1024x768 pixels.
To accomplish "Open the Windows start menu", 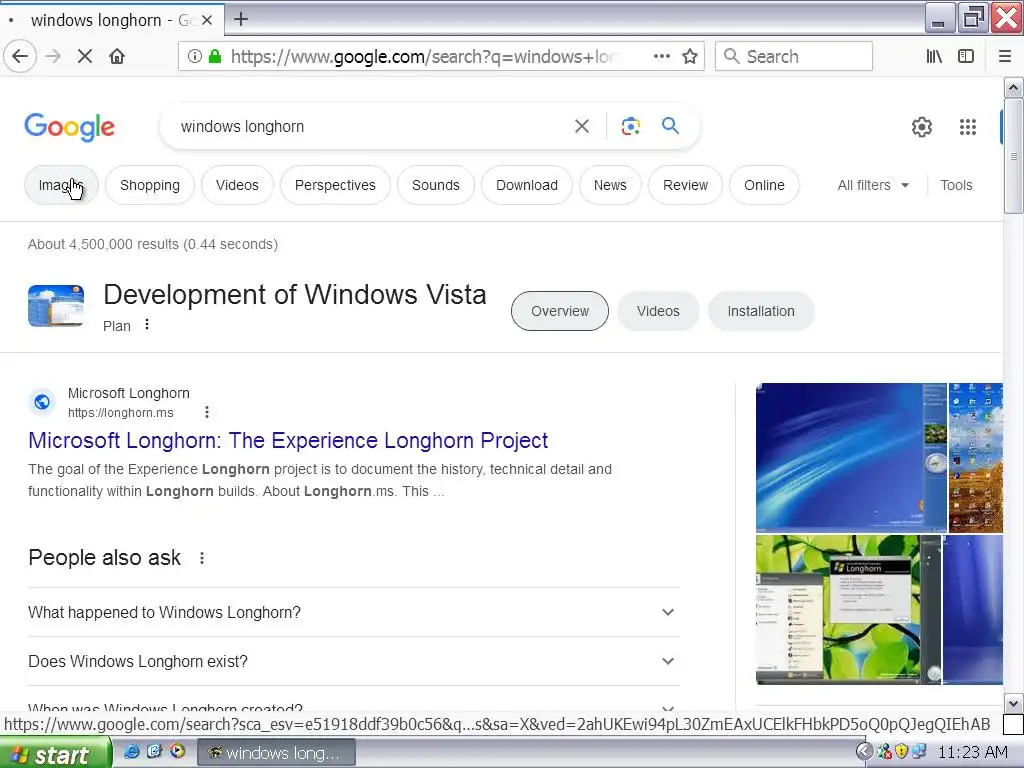I will [55, 754].
